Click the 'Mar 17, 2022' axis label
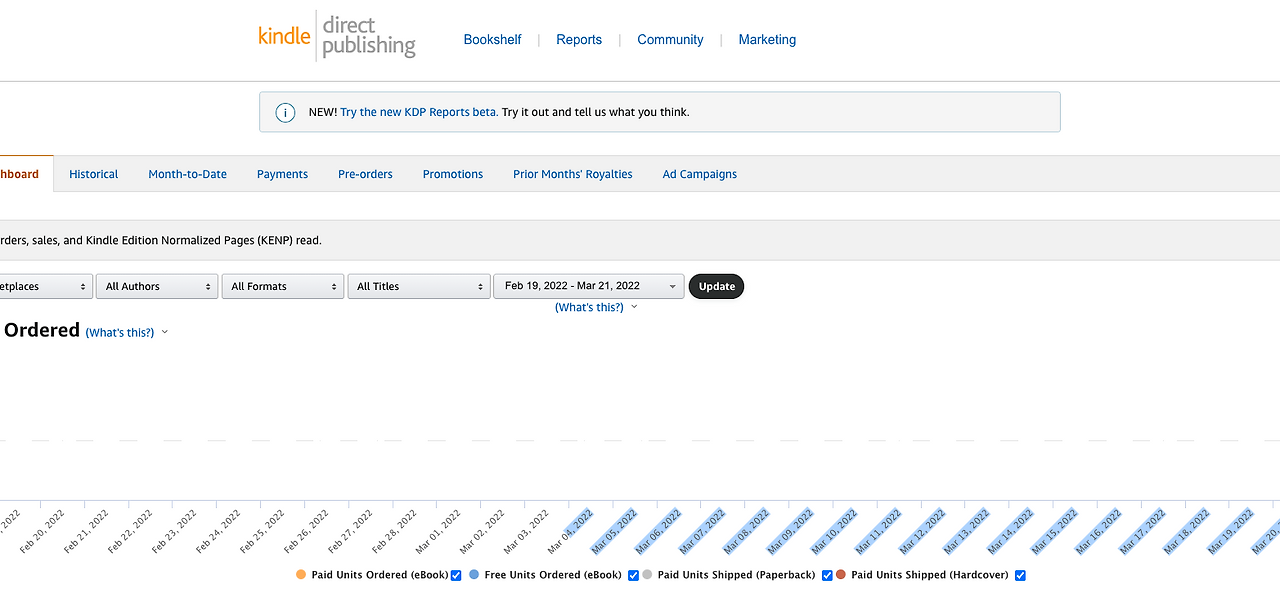The image size is (1280, 598). click(1142, 532)
